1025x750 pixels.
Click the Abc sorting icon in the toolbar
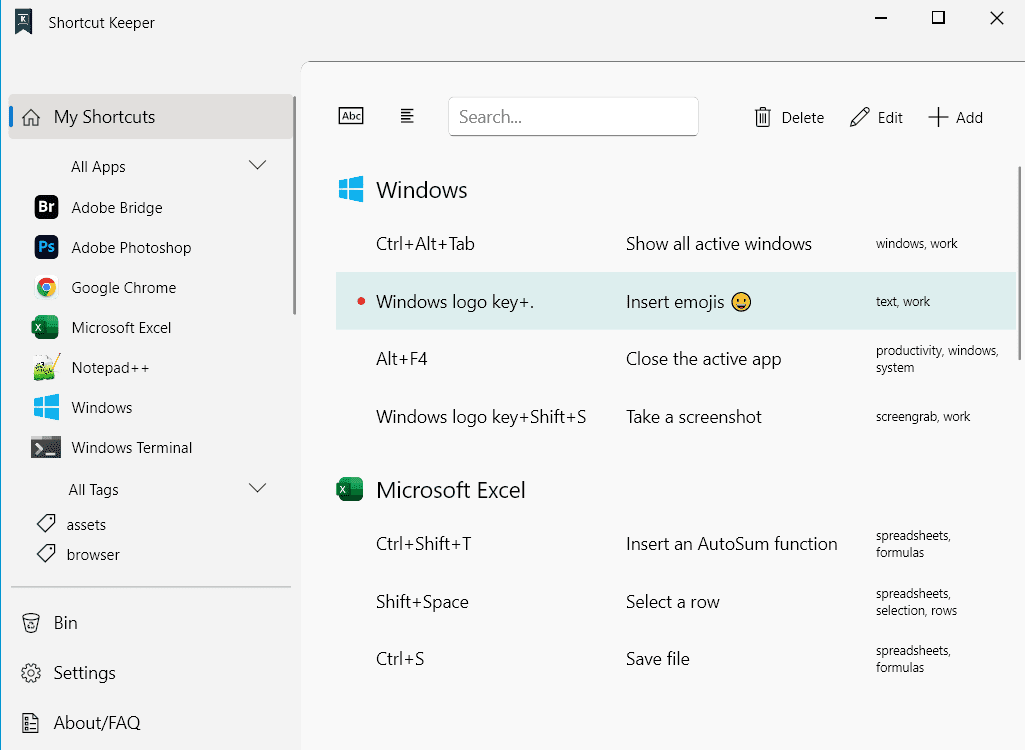coord(351,116)
